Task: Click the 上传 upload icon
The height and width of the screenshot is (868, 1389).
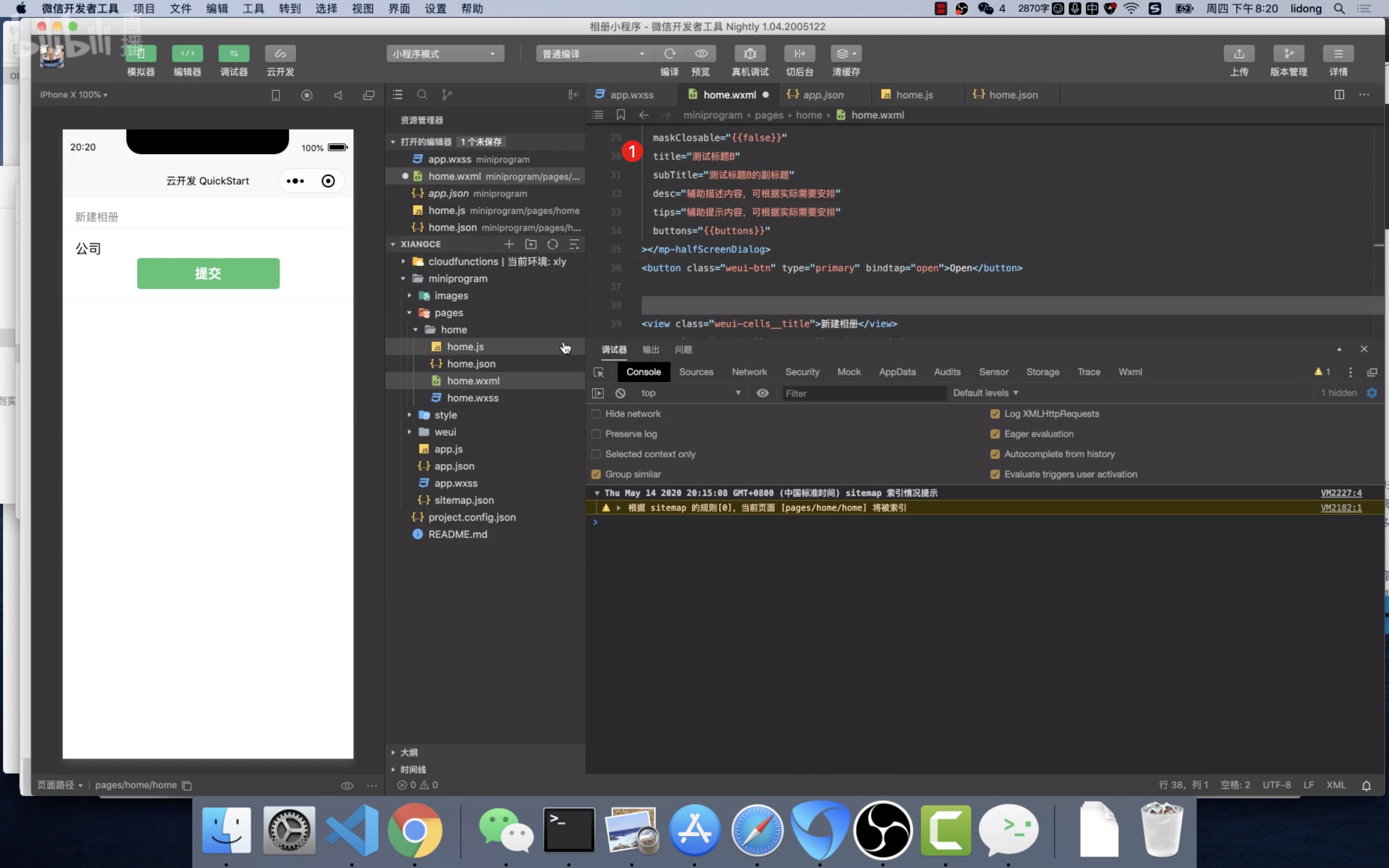Action: point(1239,53)
